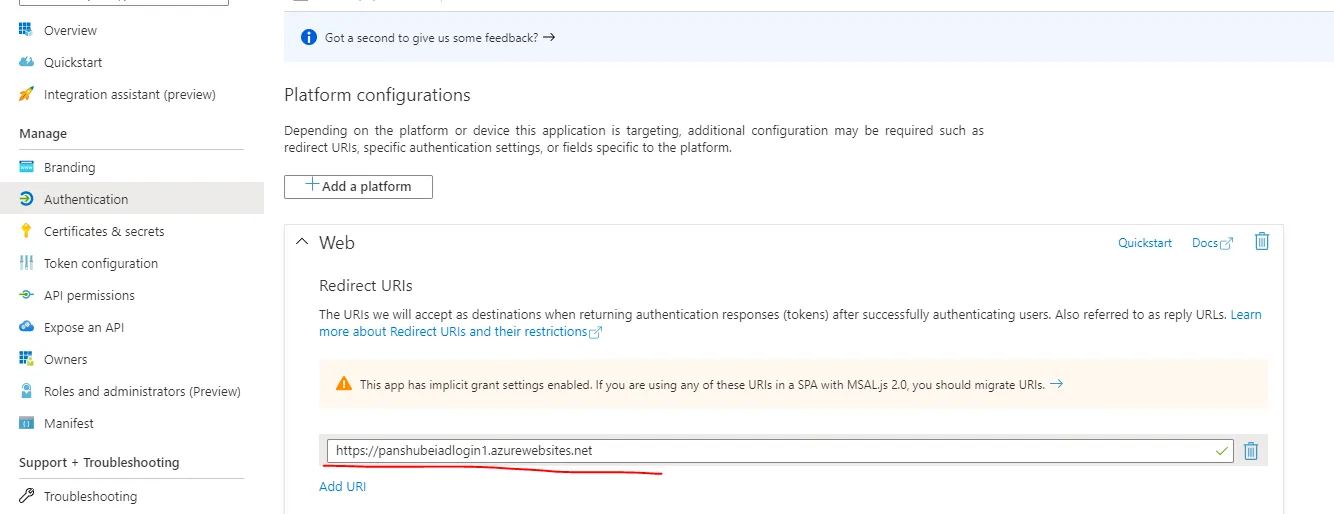Collapse the Web platform section
This screenshot has width=1334, height=514.
coord(302,242)
